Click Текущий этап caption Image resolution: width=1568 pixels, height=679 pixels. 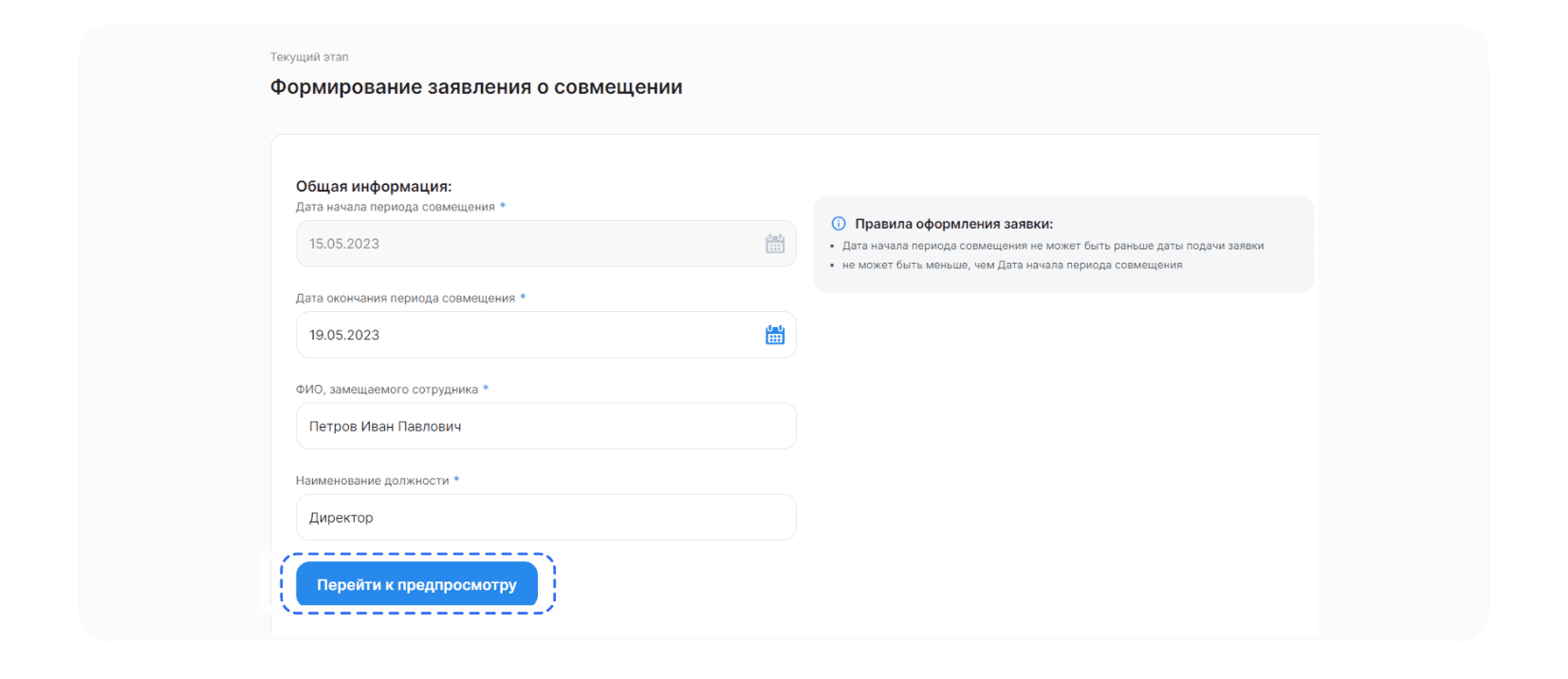pyautogui.click(x=309, y=57)
